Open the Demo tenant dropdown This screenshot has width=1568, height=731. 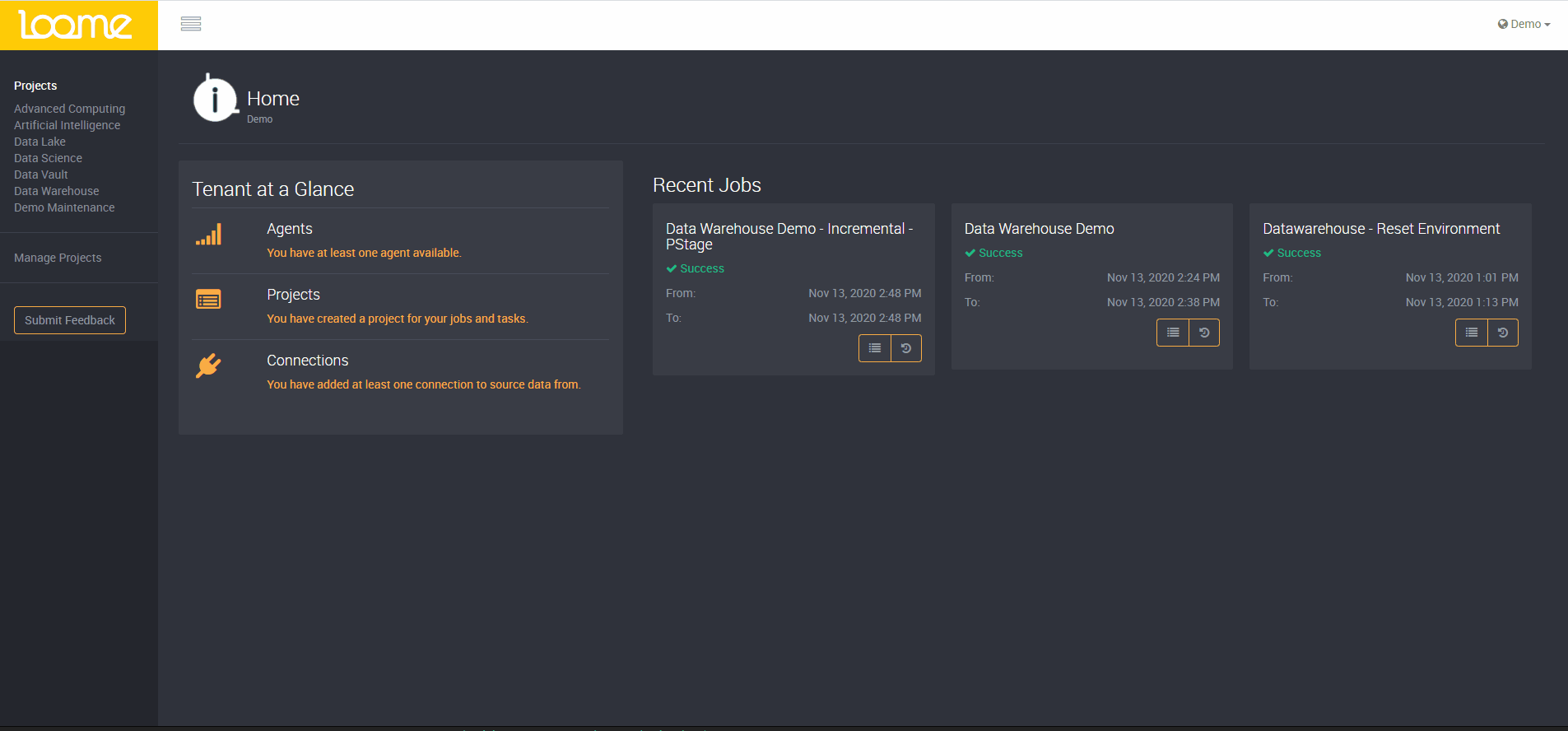[x=1524, y=24]
